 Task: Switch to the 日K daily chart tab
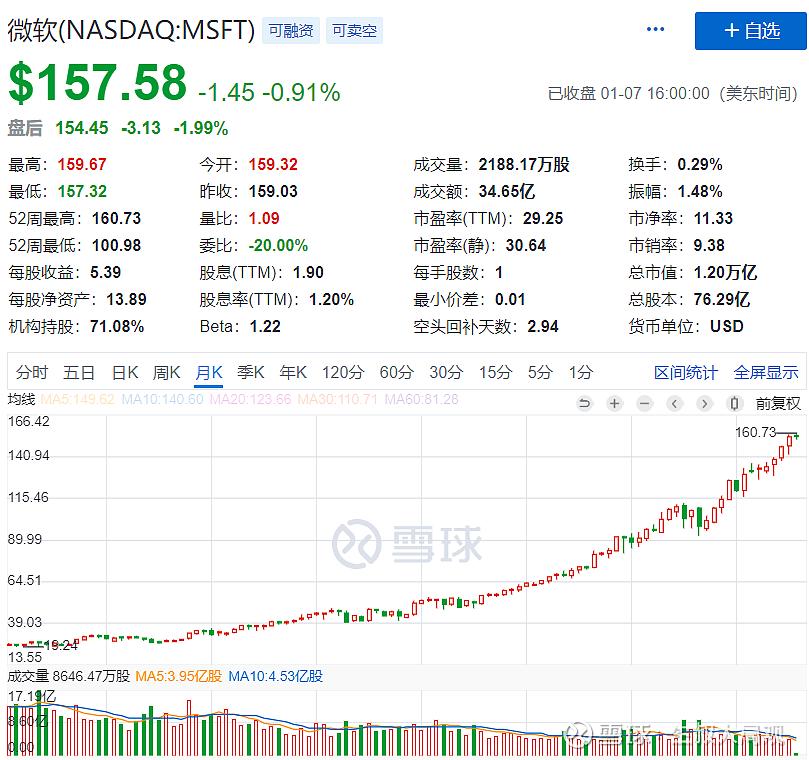pyautogui.click(x=125, y=373)
